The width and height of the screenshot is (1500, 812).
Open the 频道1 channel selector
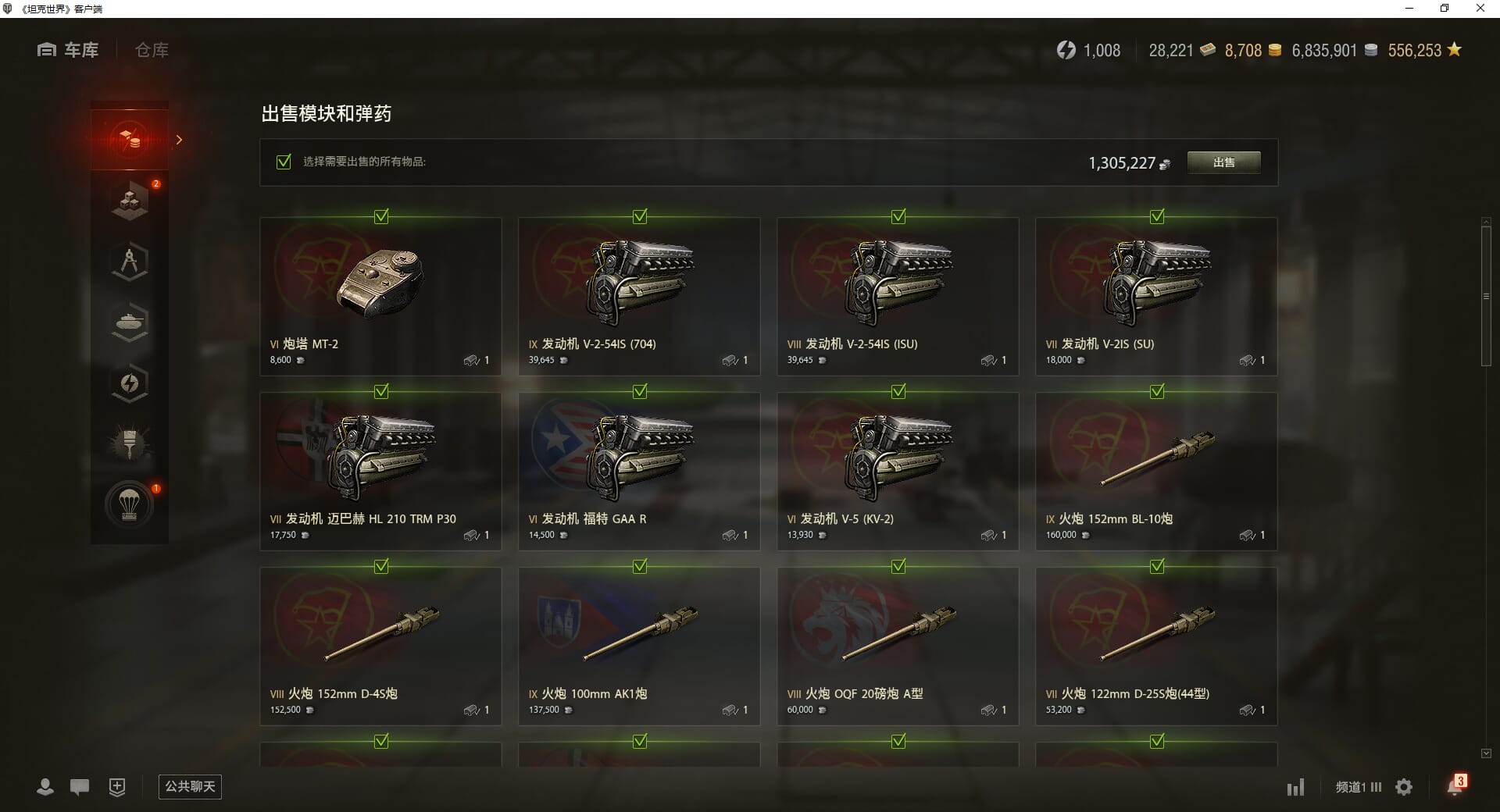click(1359, 787)
